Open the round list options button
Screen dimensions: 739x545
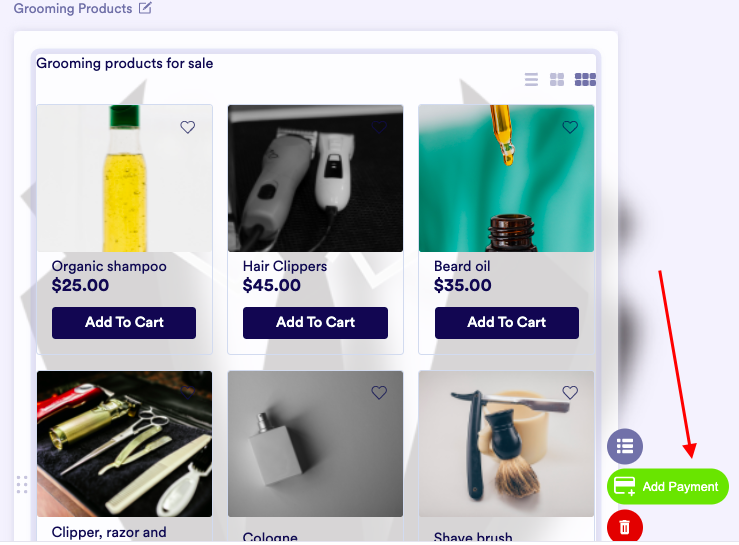click(625, 446)
